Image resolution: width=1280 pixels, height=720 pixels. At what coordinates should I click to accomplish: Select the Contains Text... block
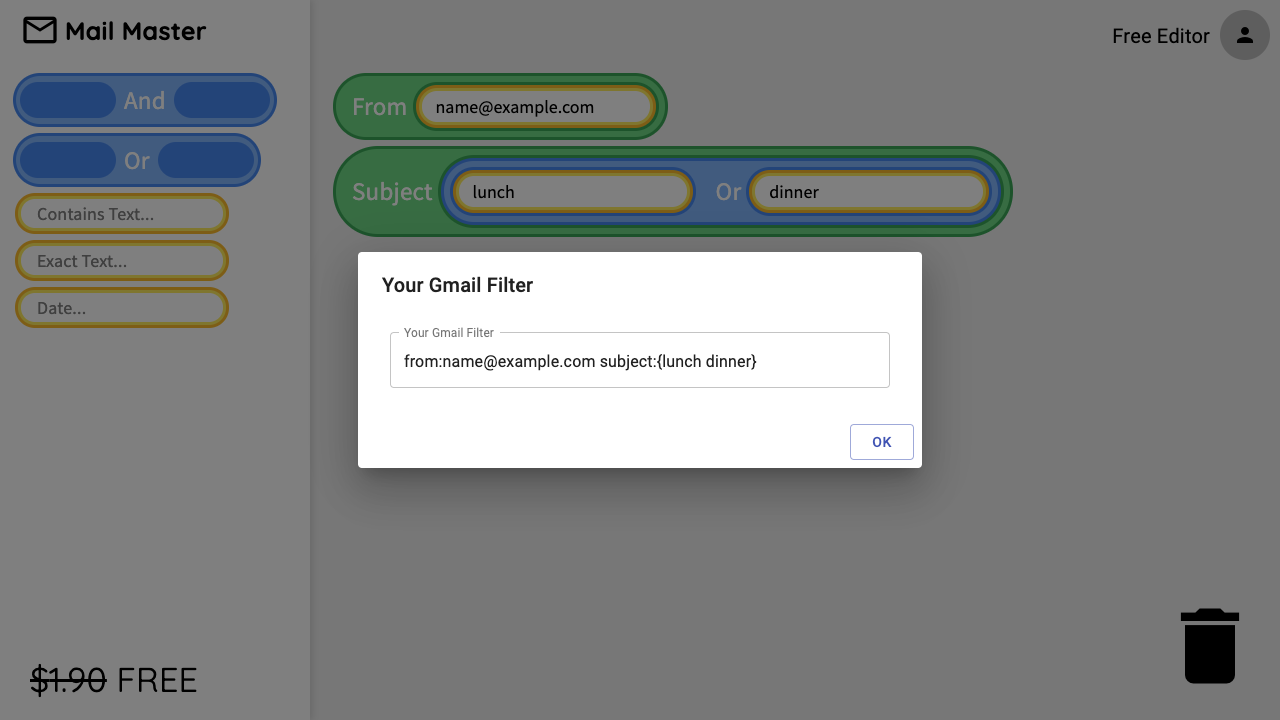tap(122, 214)
